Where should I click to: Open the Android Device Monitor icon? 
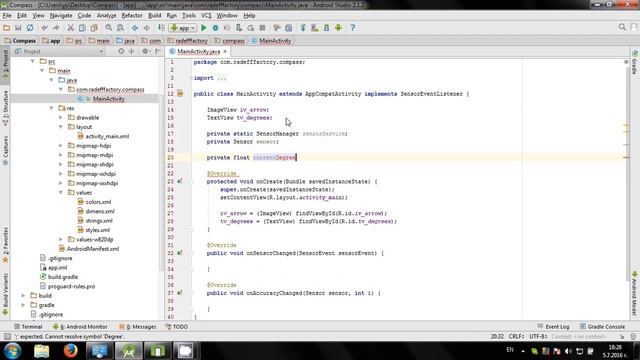(x=338, y=28)
